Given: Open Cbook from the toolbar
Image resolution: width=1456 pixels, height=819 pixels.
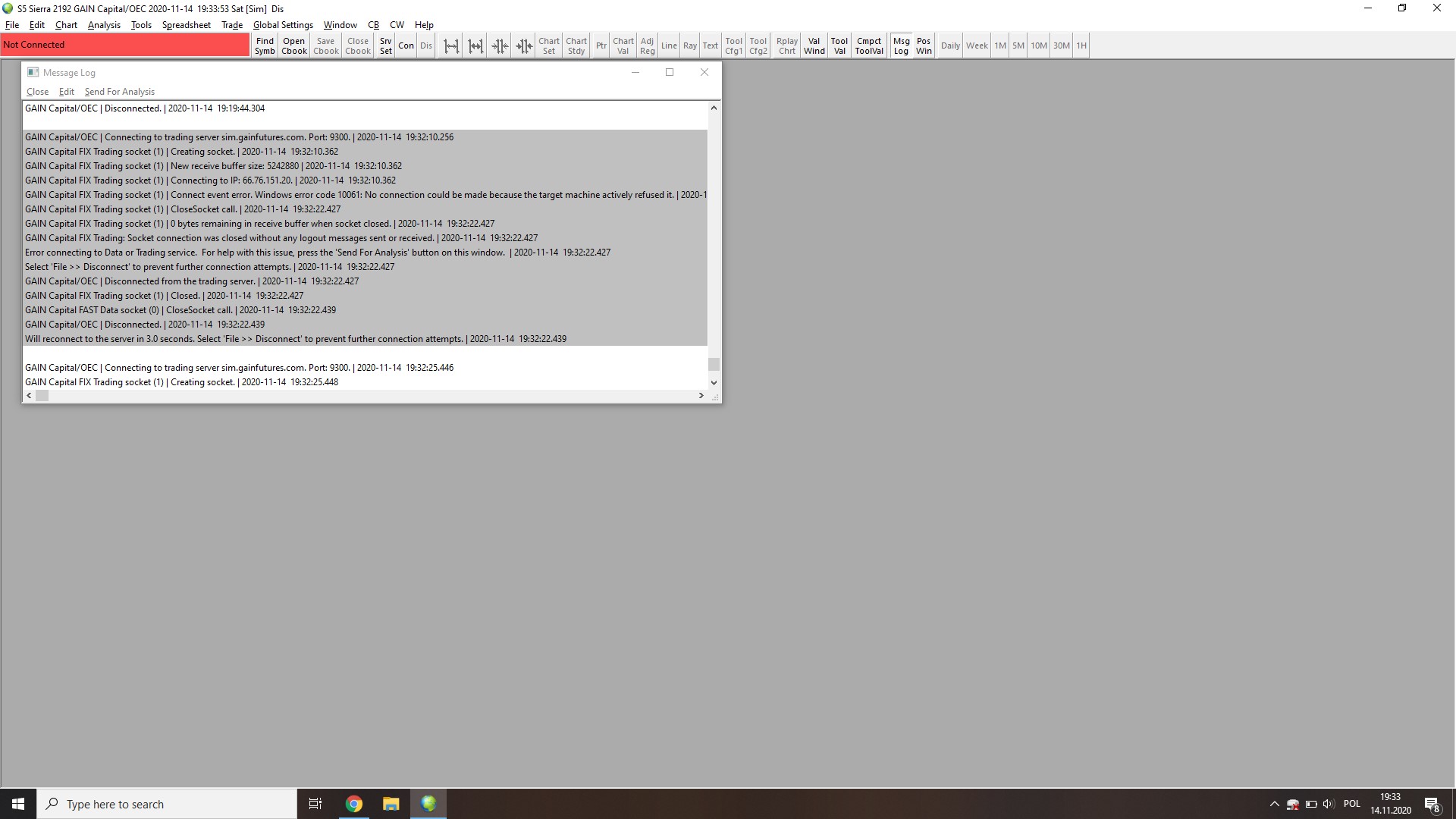Looking at the screenshot, I should pyautogui.click(x=294, y=46).
